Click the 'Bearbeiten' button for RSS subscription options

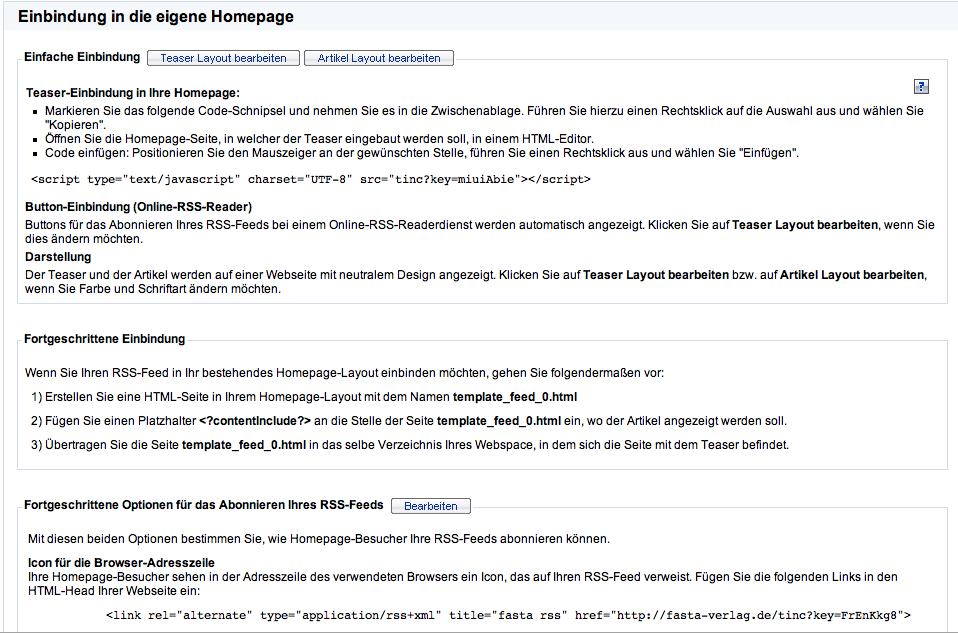[431, 506]
